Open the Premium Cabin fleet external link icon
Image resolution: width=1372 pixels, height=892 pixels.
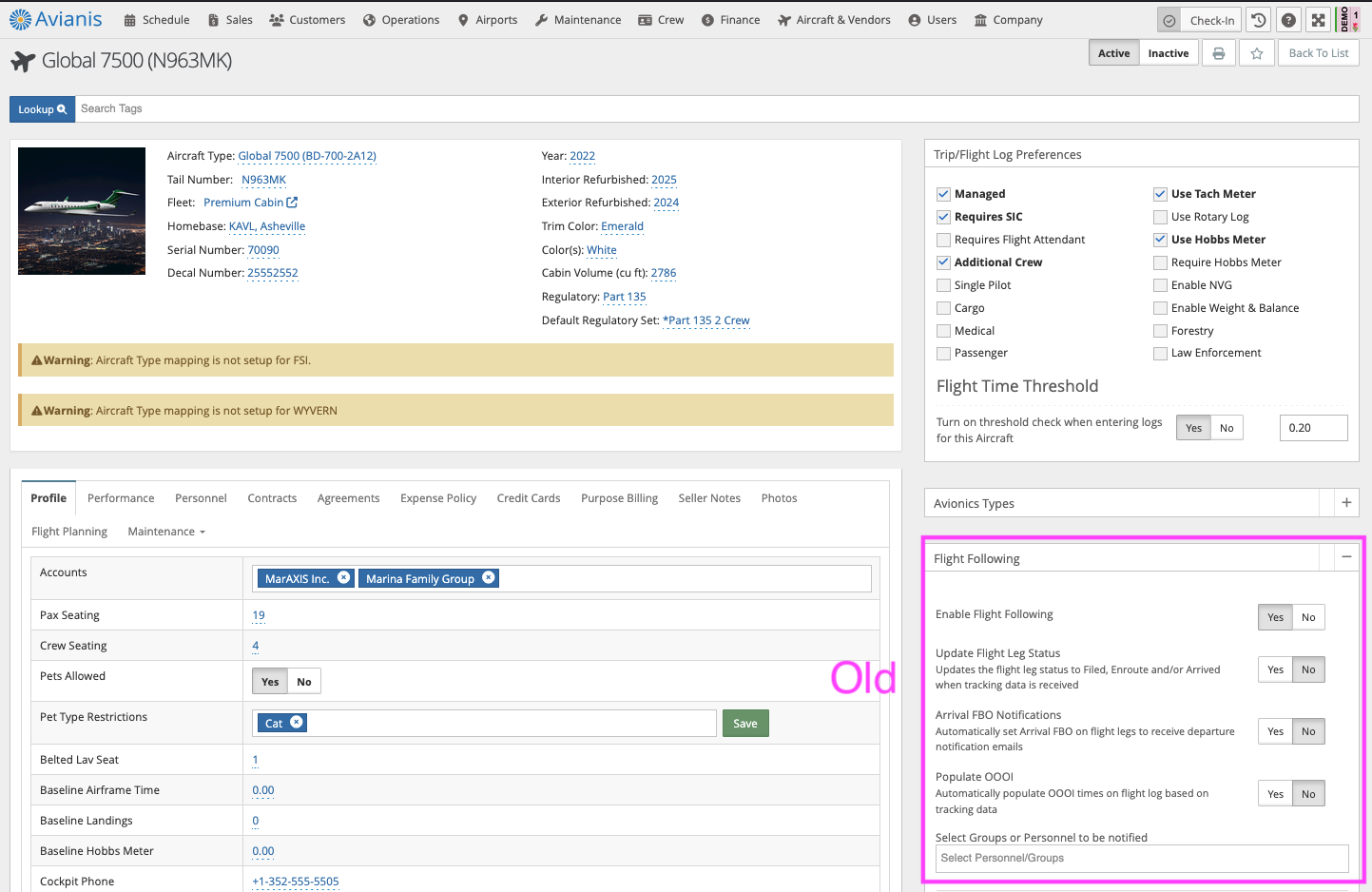point(293,203)
